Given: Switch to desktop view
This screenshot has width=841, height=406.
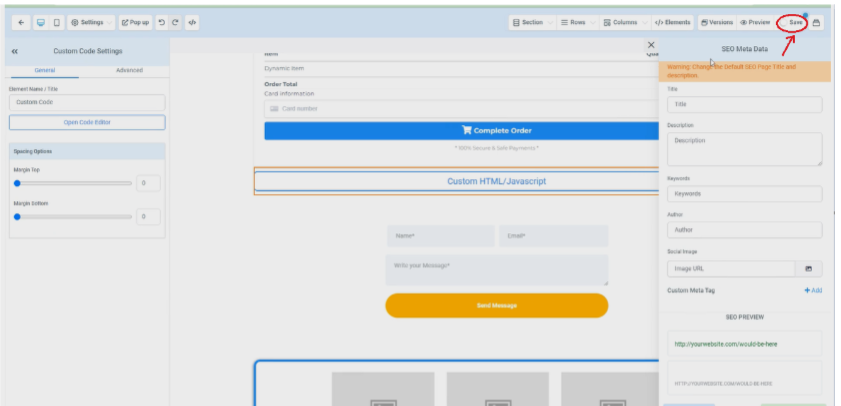Looking at the screenshot, I should (x=41, y=22).
